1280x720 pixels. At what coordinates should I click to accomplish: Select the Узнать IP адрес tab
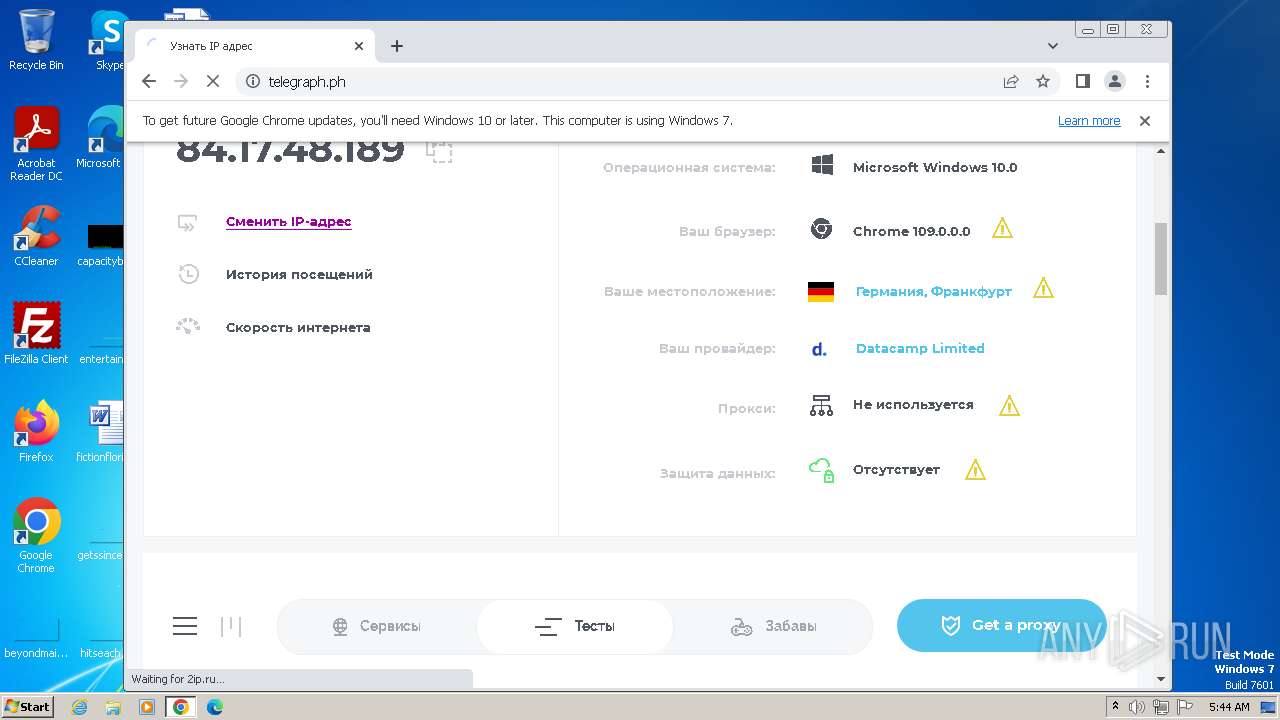point(255,46)
